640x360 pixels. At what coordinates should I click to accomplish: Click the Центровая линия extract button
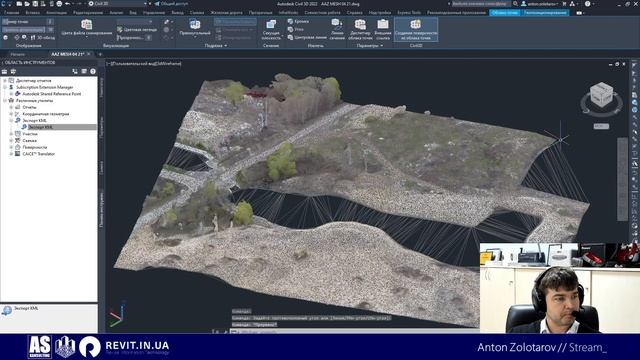307,37
